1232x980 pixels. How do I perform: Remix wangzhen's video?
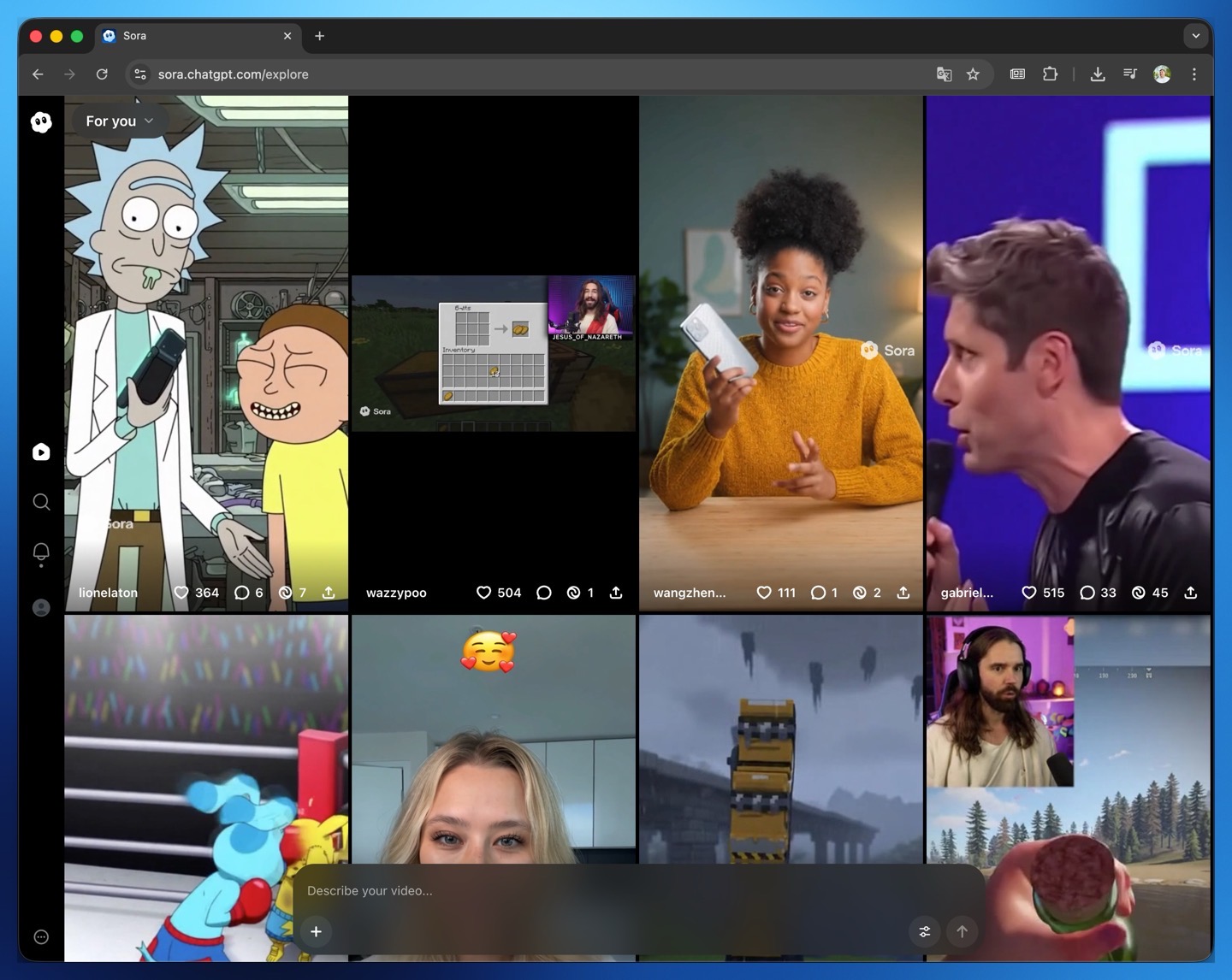[x=860, y=593]
